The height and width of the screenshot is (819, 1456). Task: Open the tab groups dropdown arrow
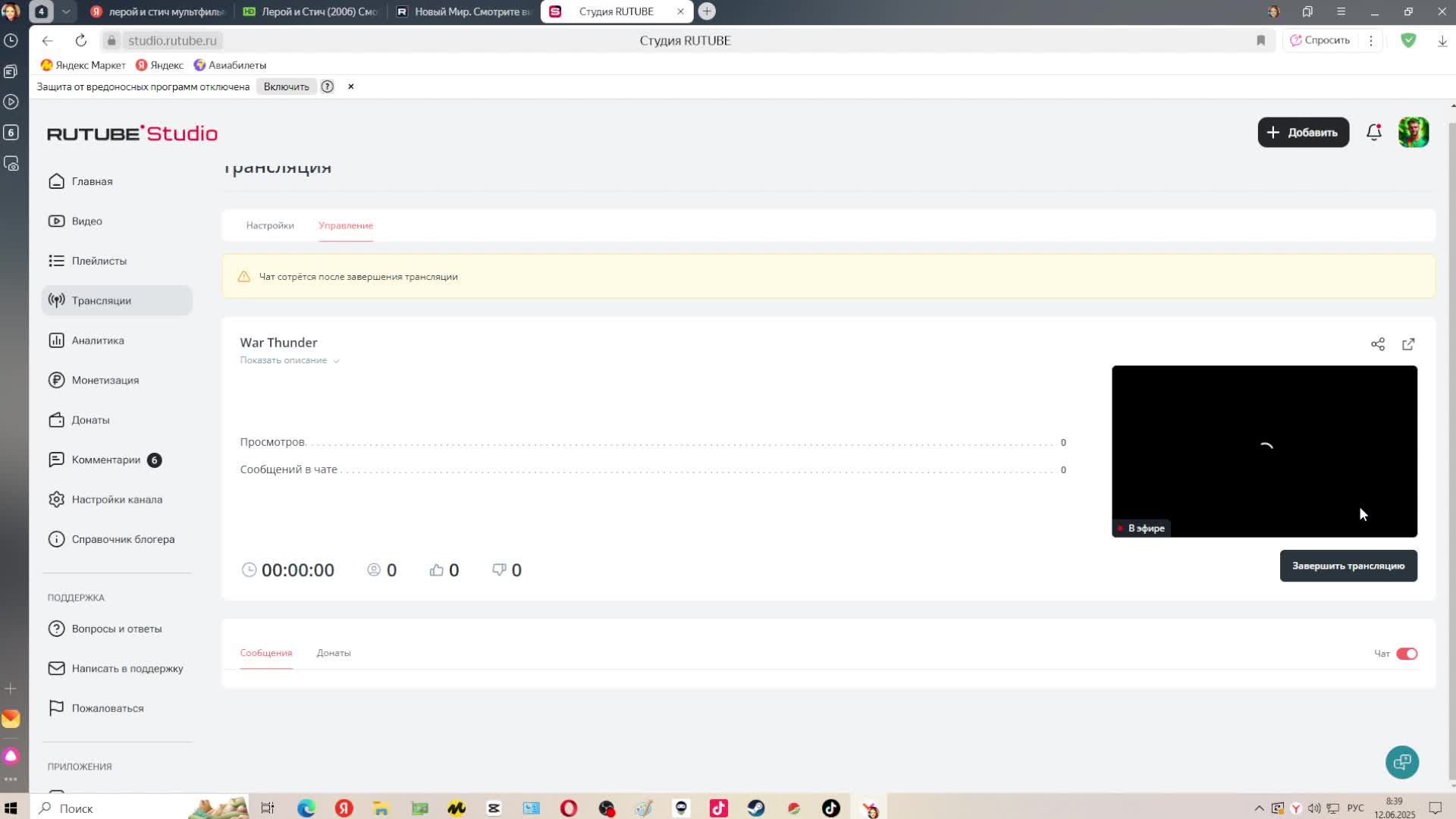pos(66,11)
